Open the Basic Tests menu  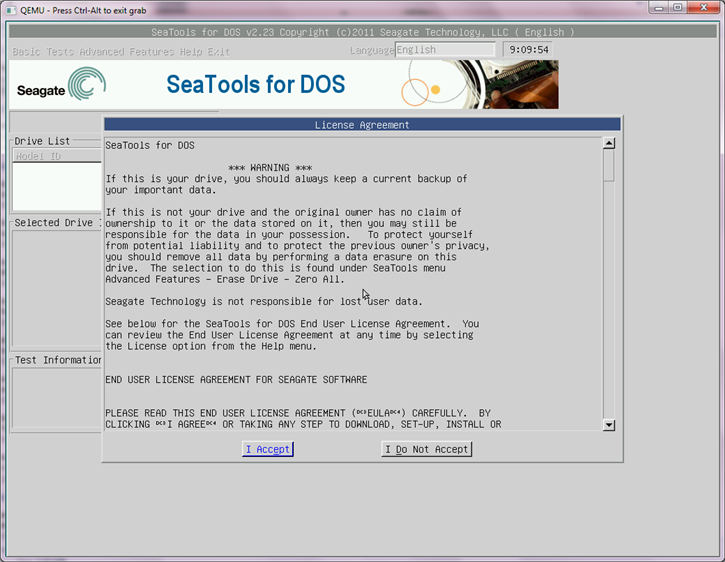(x=43, y=51)
